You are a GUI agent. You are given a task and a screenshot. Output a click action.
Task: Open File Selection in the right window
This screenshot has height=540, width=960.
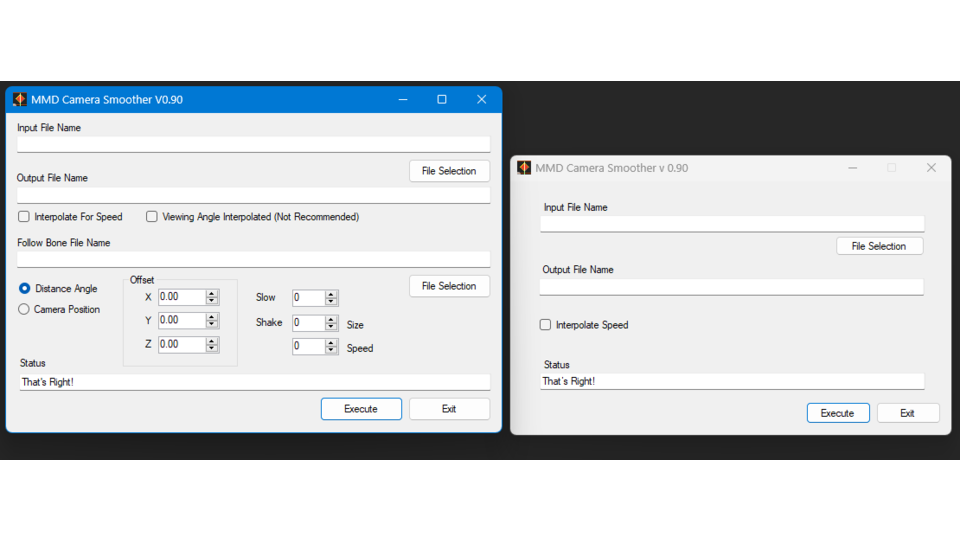[880, 246]
